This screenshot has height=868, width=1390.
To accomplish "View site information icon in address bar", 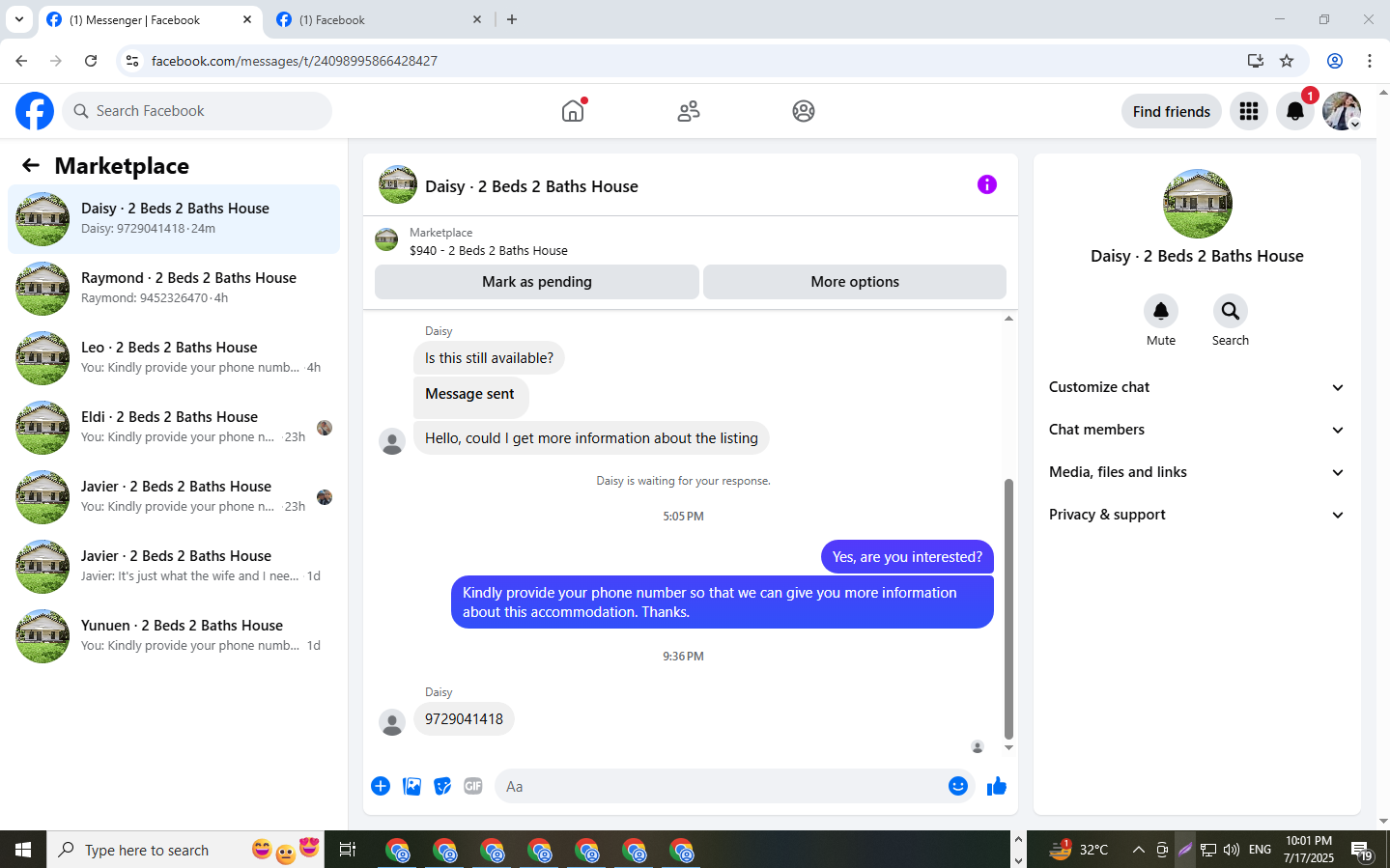I will point(132,61).
